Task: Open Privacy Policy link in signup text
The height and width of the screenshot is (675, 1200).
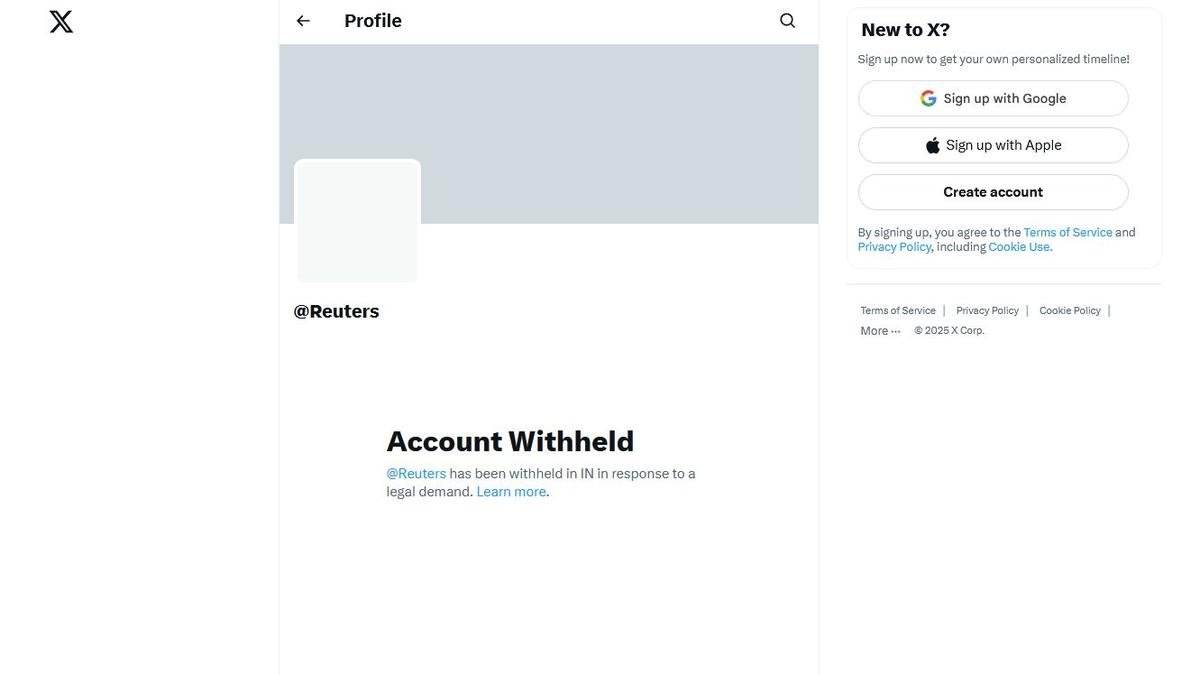Action: 894,247
